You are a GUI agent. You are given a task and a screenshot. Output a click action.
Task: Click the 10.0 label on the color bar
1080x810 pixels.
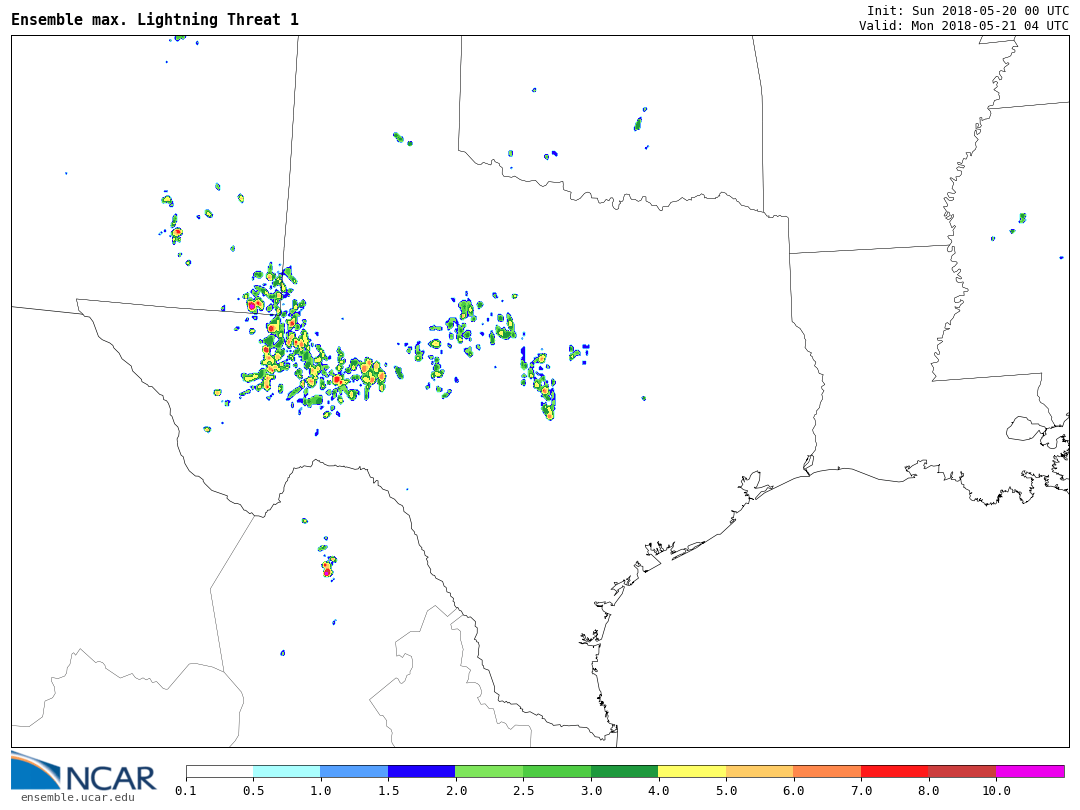click(x=996, y=791)
